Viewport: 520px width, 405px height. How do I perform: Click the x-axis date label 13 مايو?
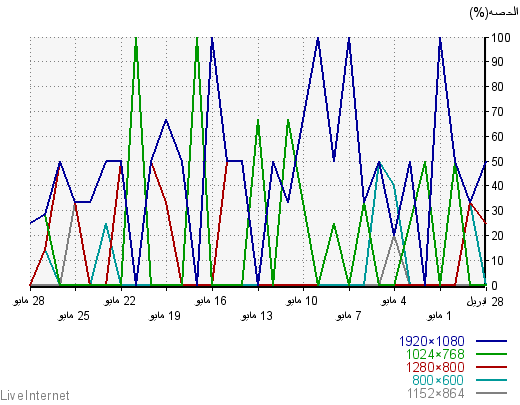(x=257, y=315)
